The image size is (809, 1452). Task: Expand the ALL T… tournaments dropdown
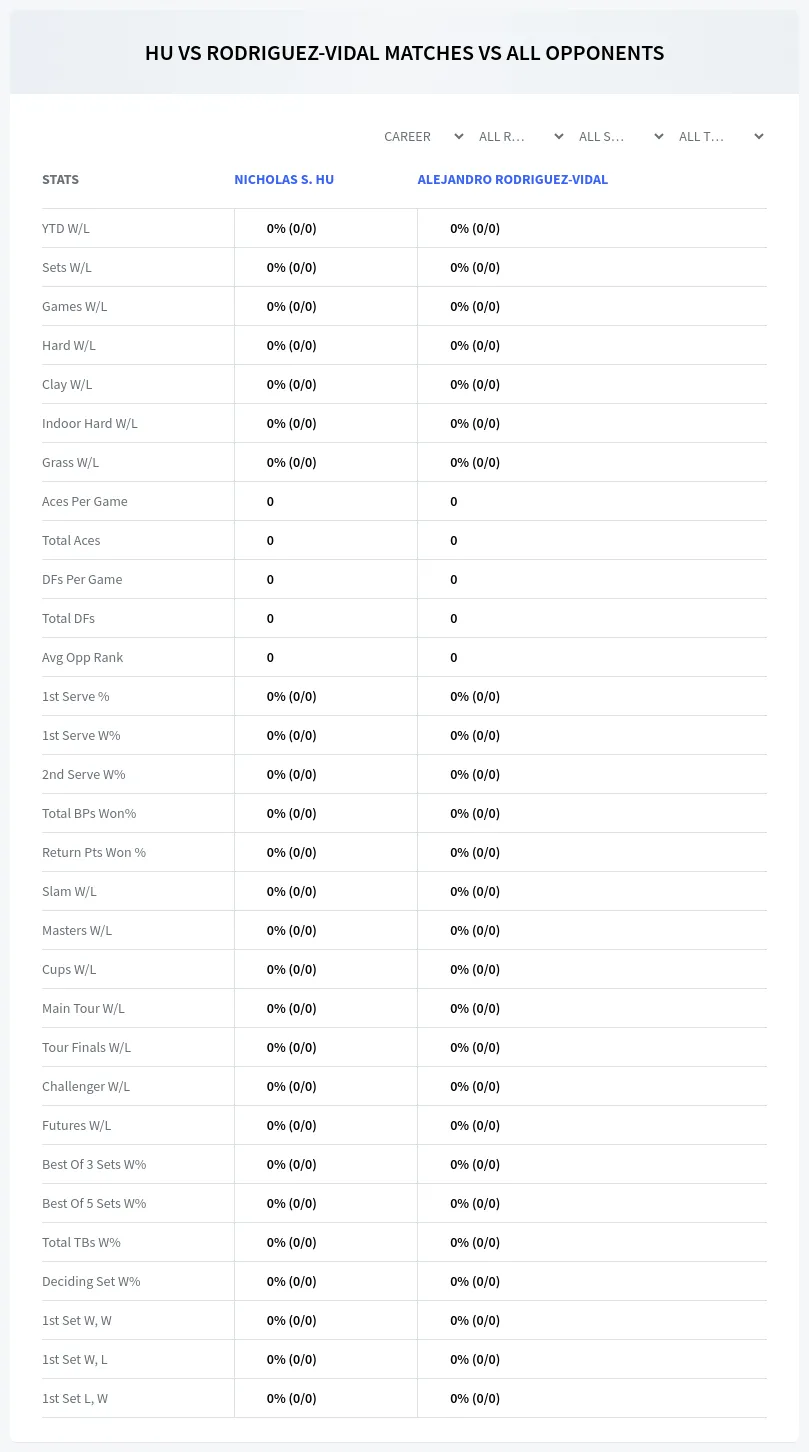720,136
